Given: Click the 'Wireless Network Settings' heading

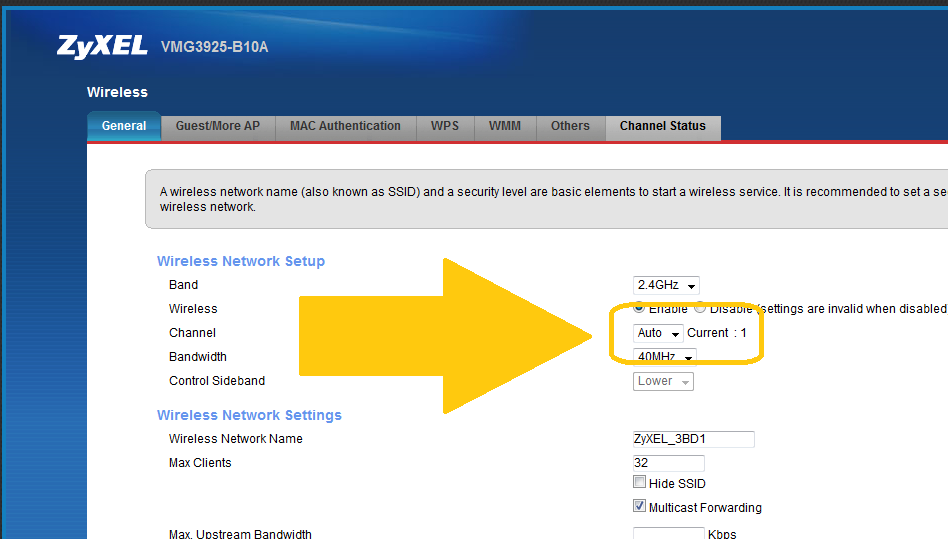Looking at the screenshot, I should pyautogui.click(x=249, y=415).
